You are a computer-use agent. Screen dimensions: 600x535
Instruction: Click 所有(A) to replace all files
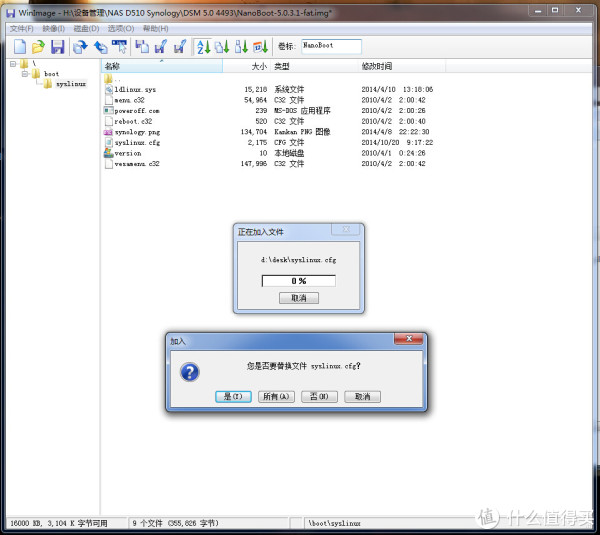276,396
